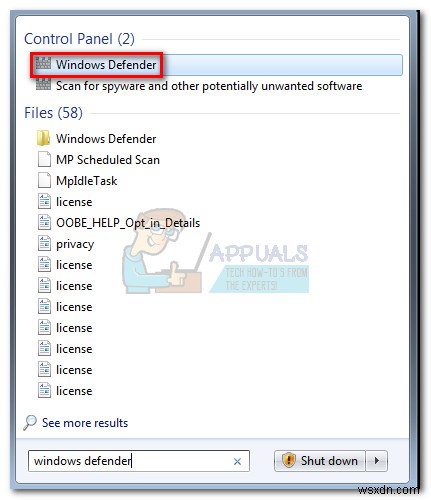
Task: Click the brick wall icon beside Scan for spyware
Action: click(44, 85)
